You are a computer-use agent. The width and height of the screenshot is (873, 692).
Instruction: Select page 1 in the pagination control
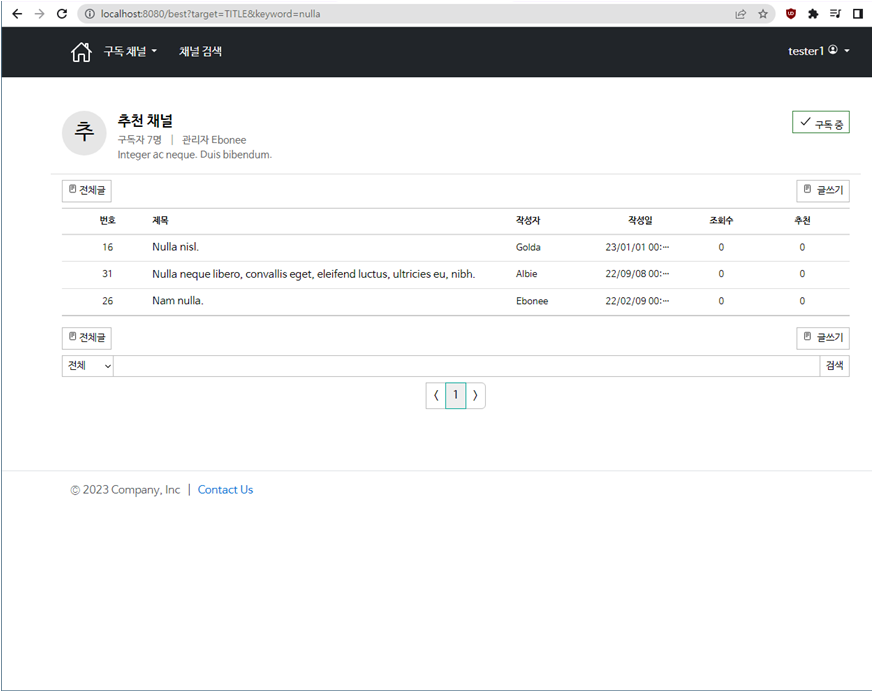455,395
